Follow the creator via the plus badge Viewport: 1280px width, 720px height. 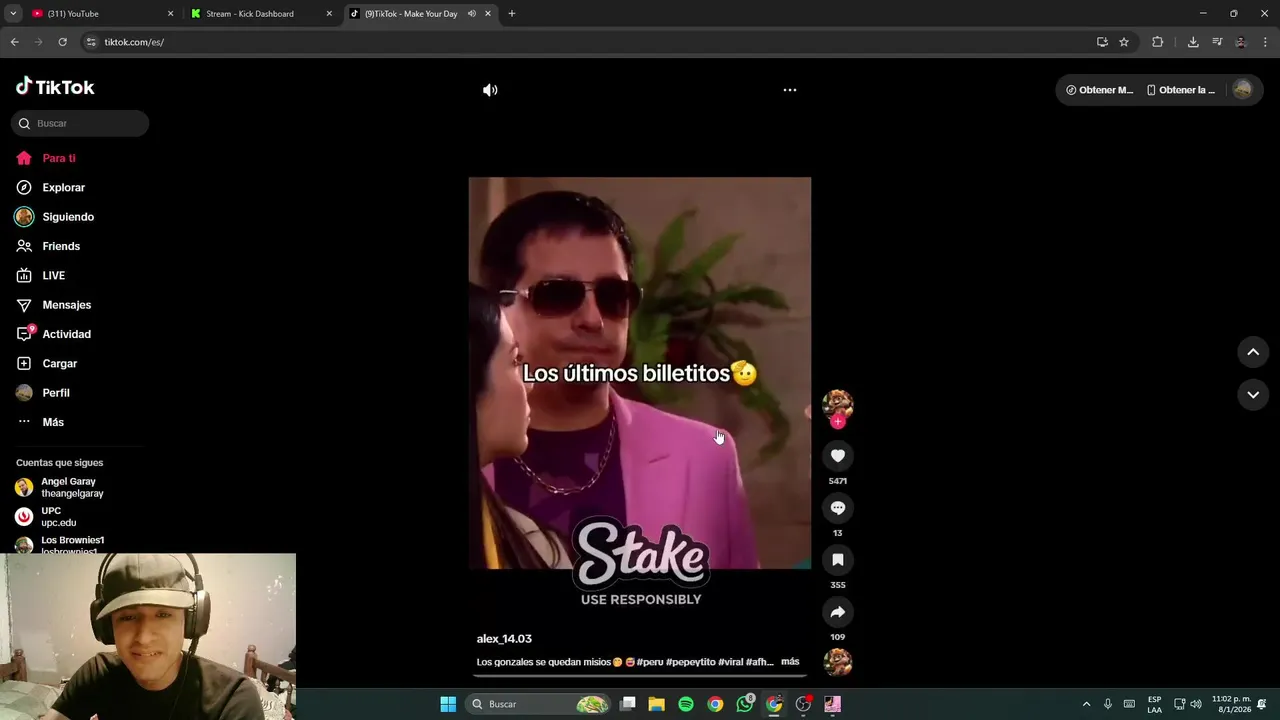tap(838, 422)
